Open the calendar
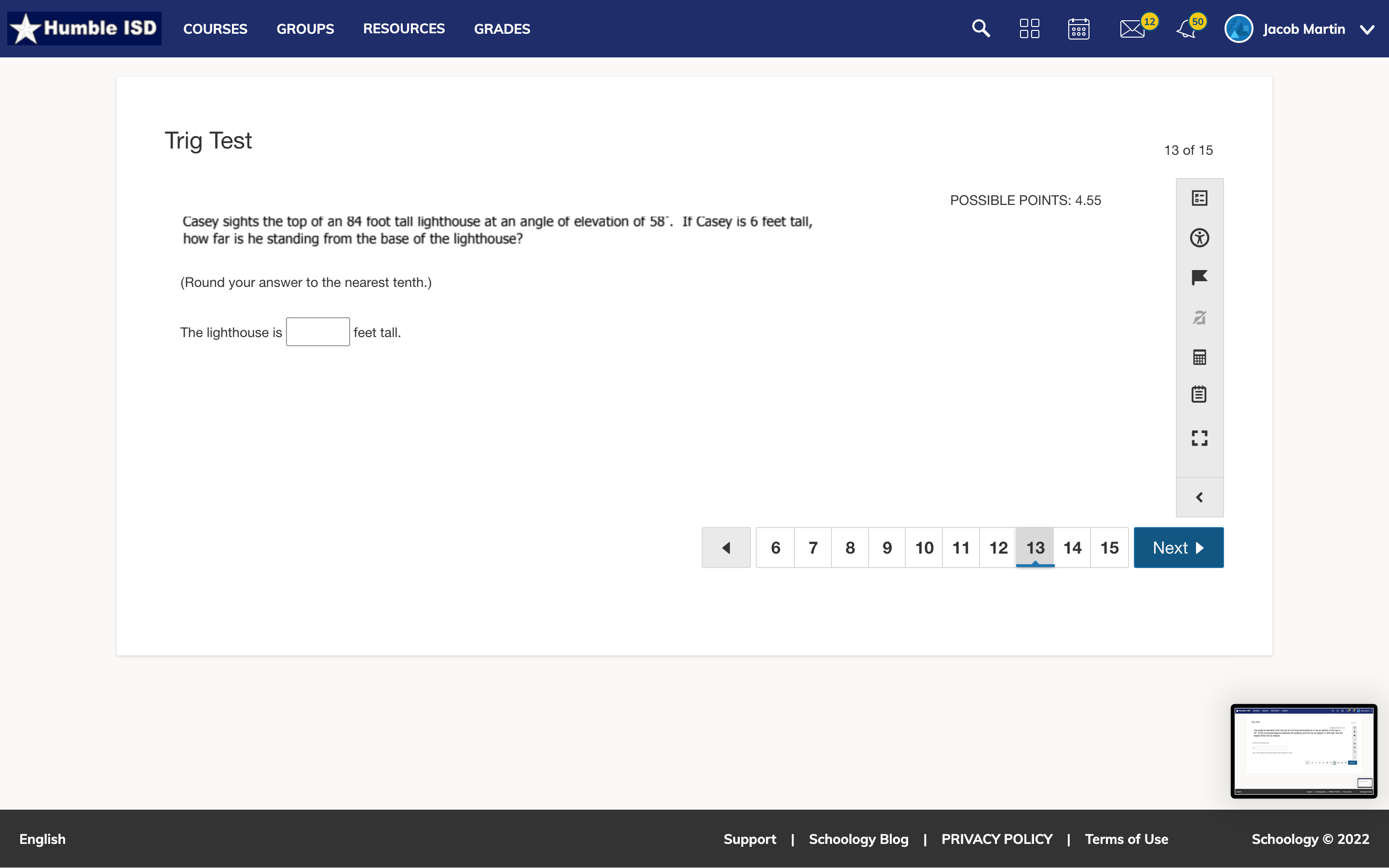The width and height of the screenshot is (1389, 868). tap(1078, 28)
